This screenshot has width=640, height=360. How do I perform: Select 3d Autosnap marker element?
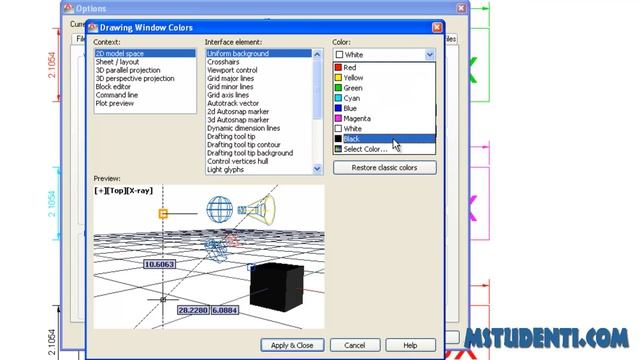(x=259, y=120)
